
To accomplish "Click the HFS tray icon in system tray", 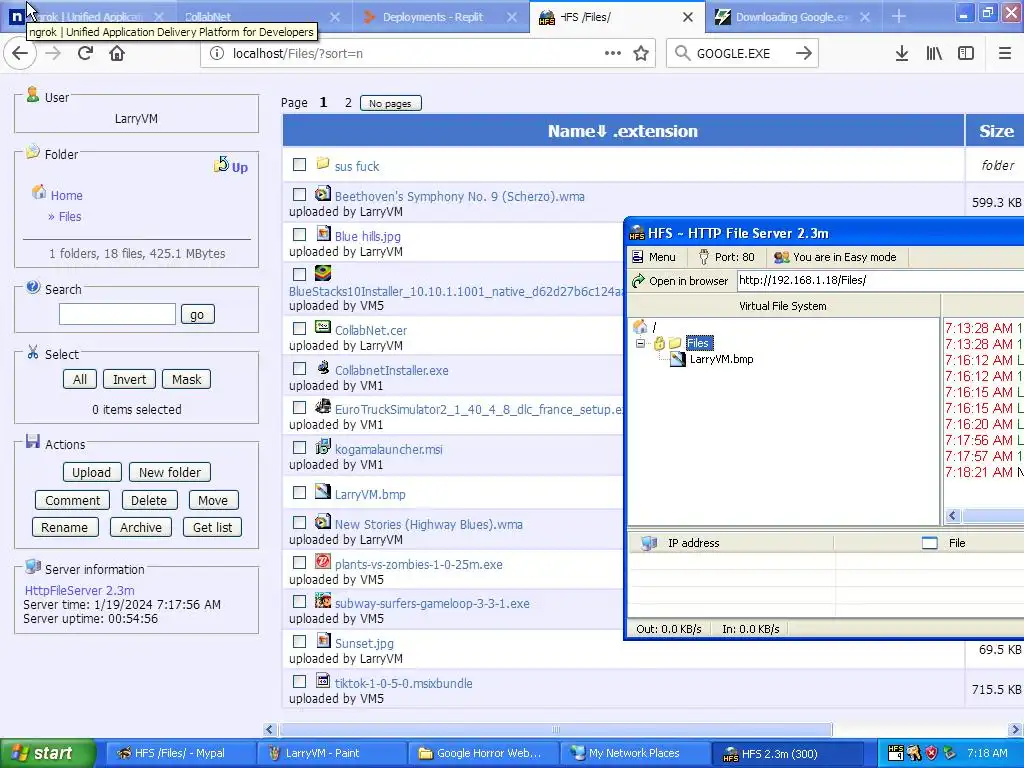I will pos(896,753).
